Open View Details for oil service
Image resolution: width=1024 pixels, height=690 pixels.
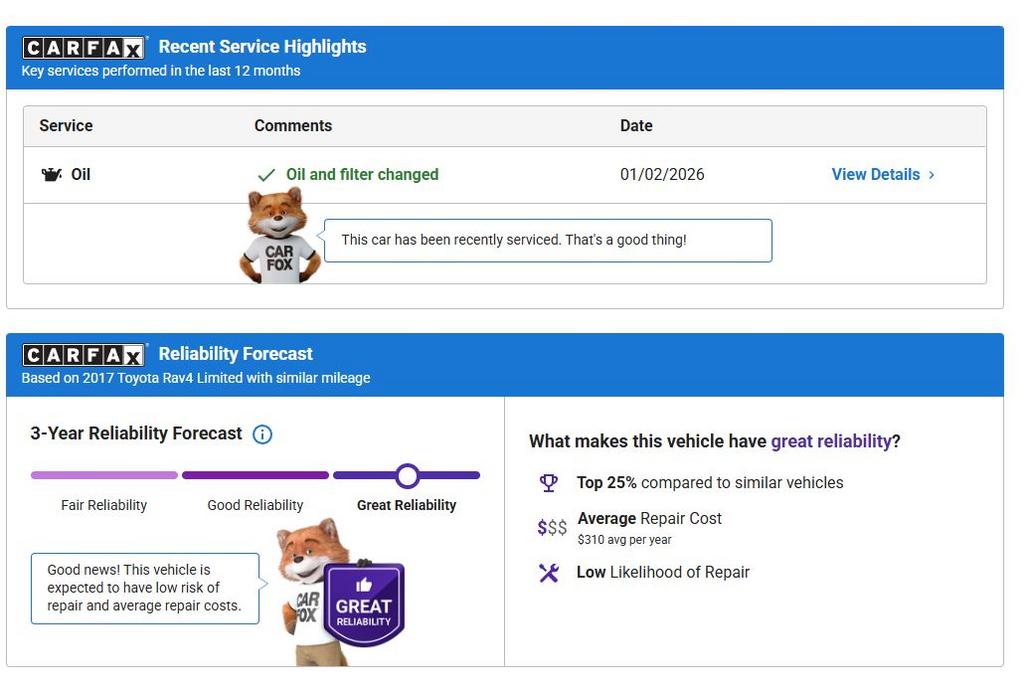(875, 174)
